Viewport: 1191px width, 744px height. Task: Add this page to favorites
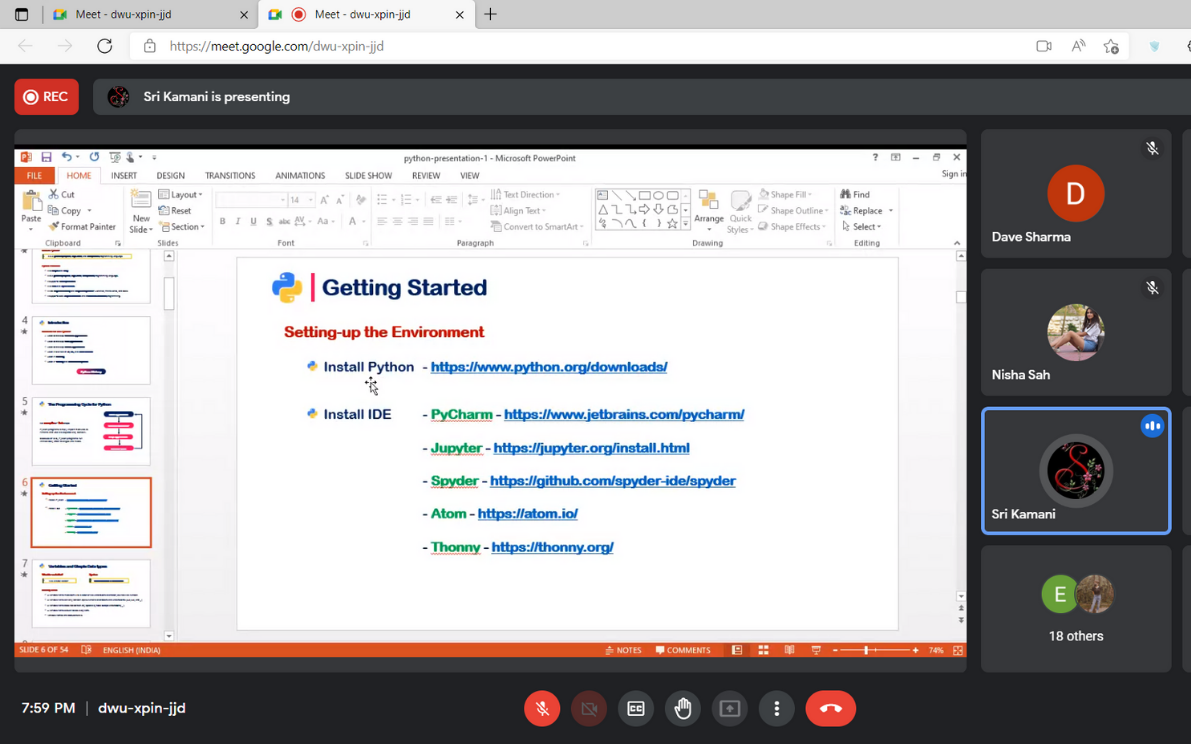point(1111,46)
